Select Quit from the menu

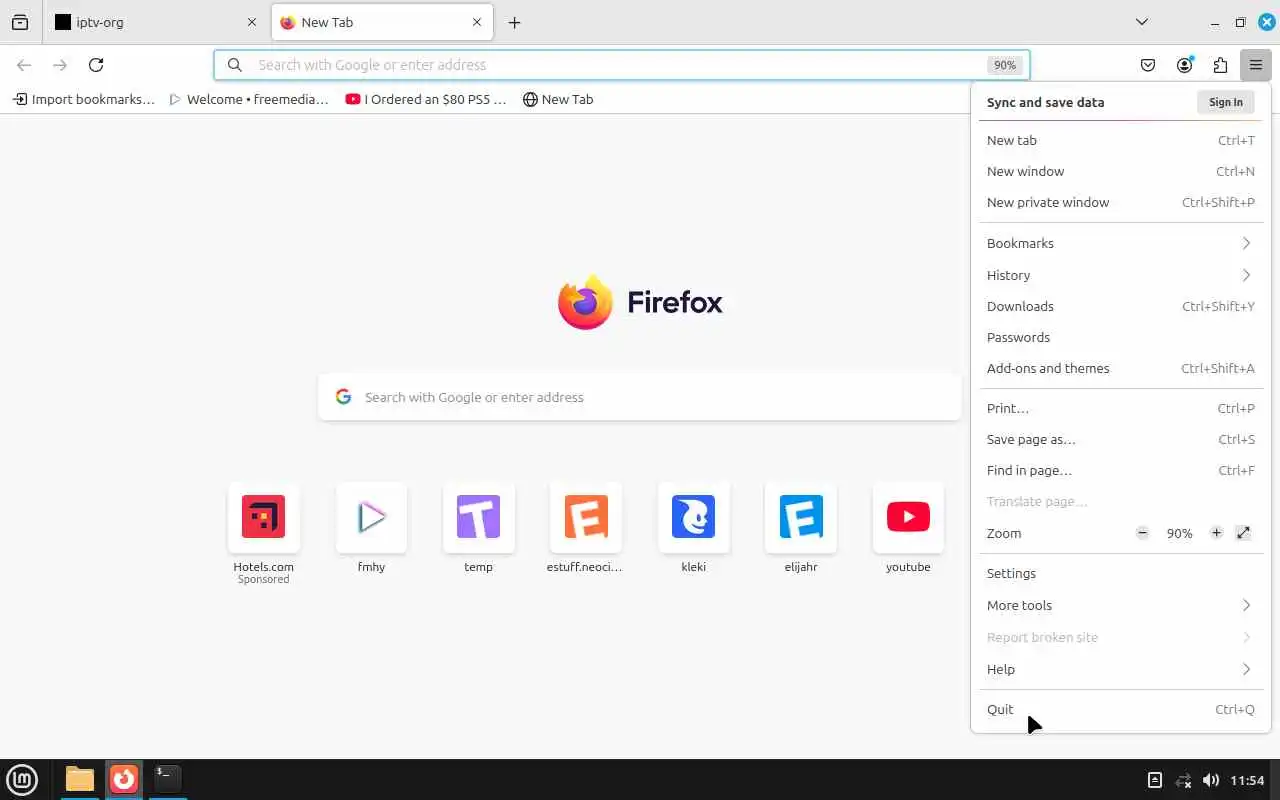[x=1120, y=710]
